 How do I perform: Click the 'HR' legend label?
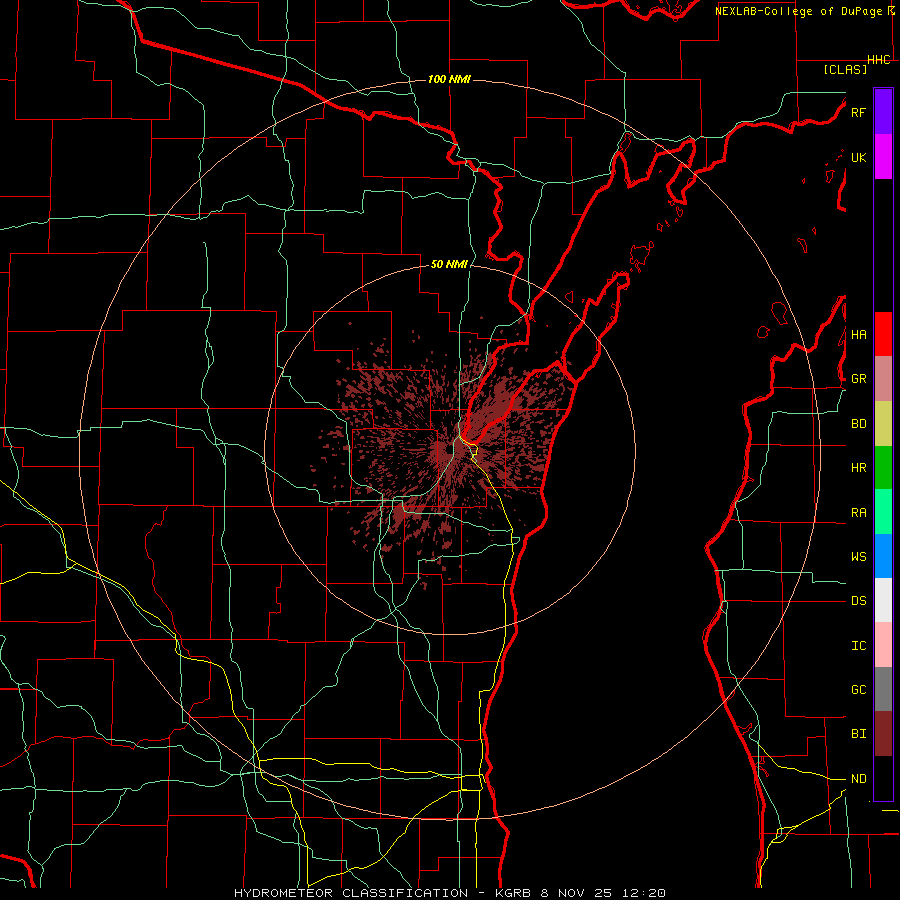858,468
